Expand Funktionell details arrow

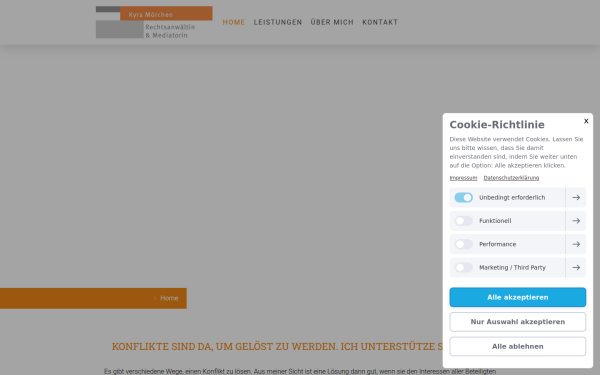coord(576,221)
